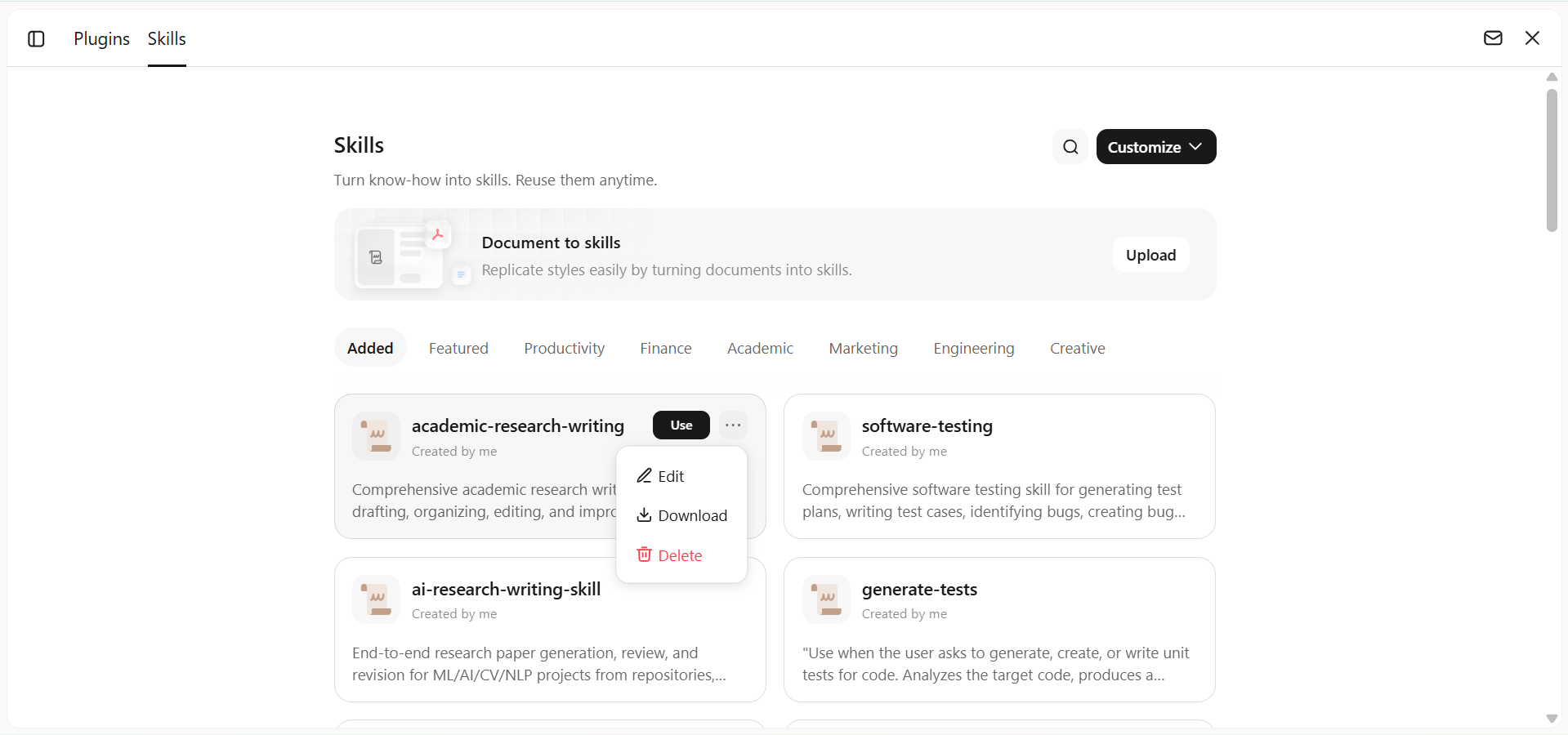The image size is (1568, 735).
Task: Click 'Created by me' under generate-tests
Action: 905,613
